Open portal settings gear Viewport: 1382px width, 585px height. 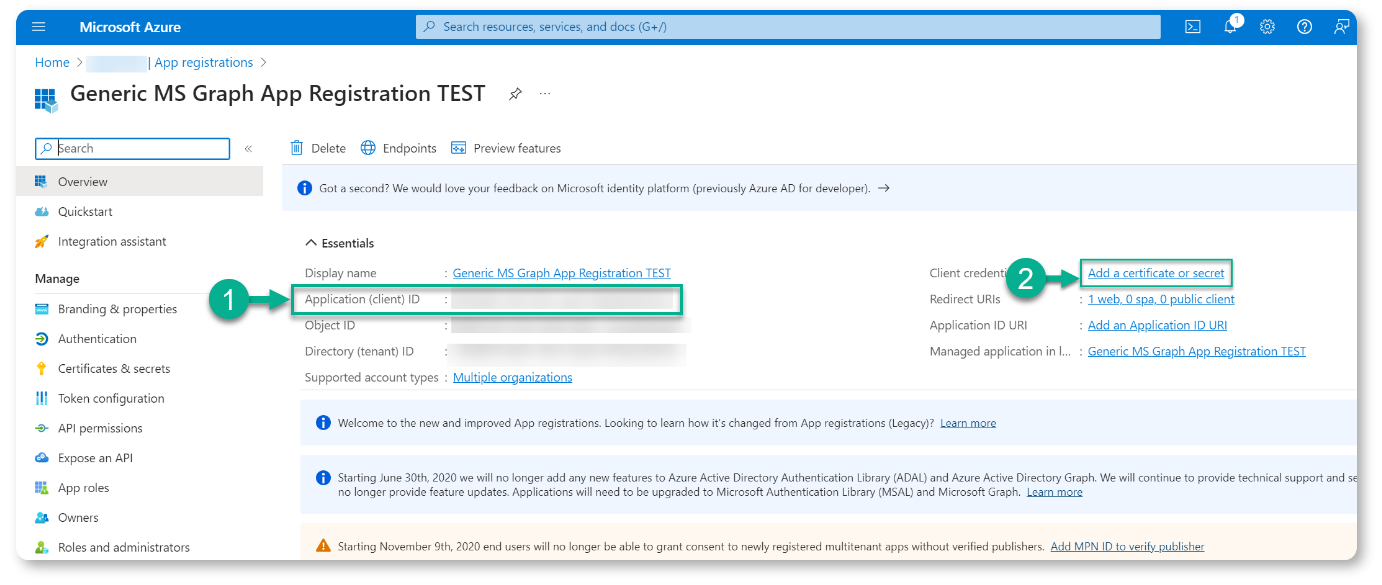[1267, 27]
